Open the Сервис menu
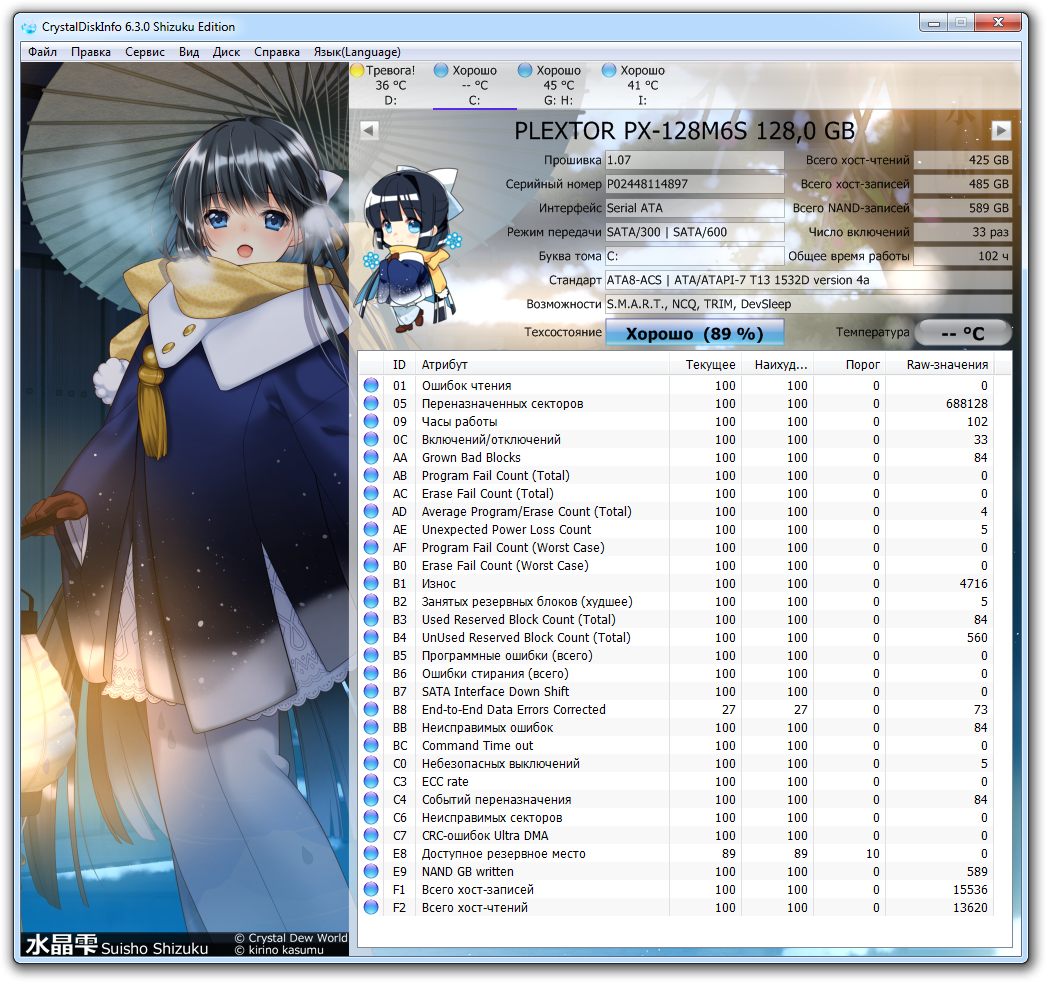The width and height of the screenshot is (1047, 983). coord(145,52)
